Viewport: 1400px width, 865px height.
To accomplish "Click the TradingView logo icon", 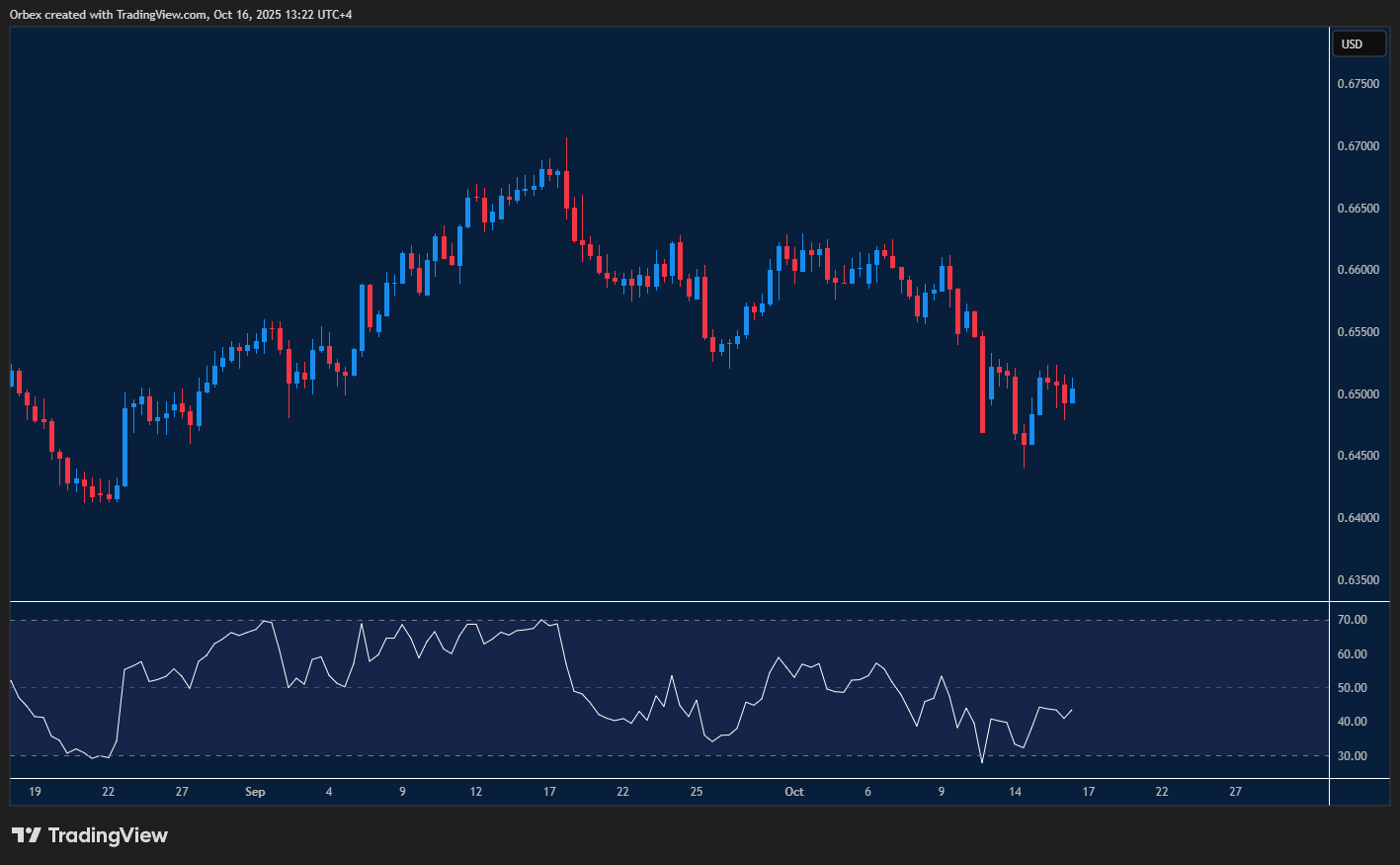I will tap(26, 835).
